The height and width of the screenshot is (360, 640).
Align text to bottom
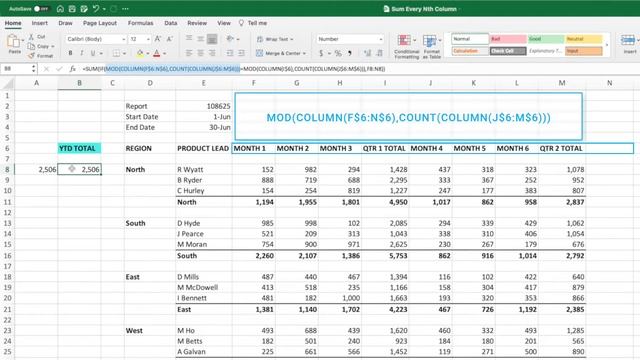coord(212,39)
